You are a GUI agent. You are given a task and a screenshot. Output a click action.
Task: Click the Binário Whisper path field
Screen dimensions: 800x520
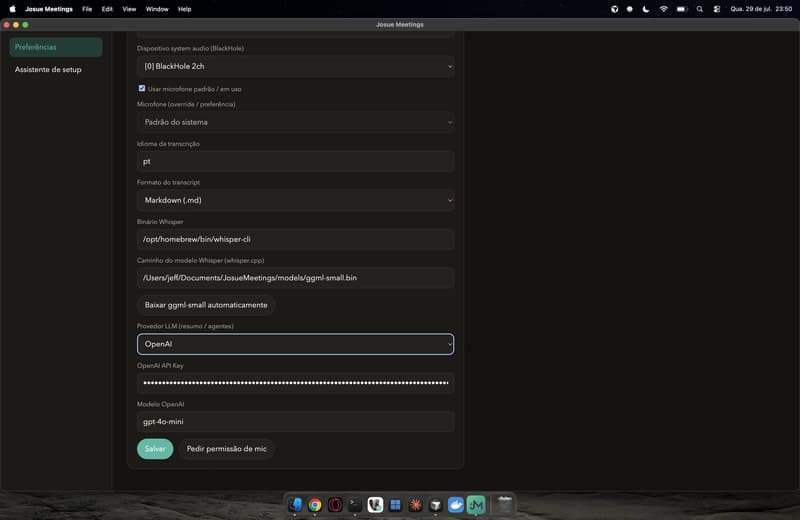point(295,239)
